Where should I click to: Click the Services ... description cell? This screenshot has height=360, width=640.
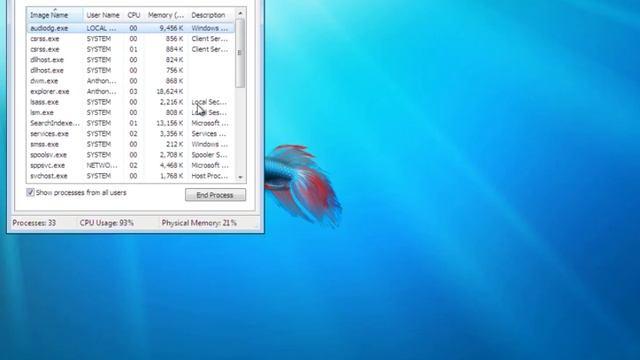point(209,134)
